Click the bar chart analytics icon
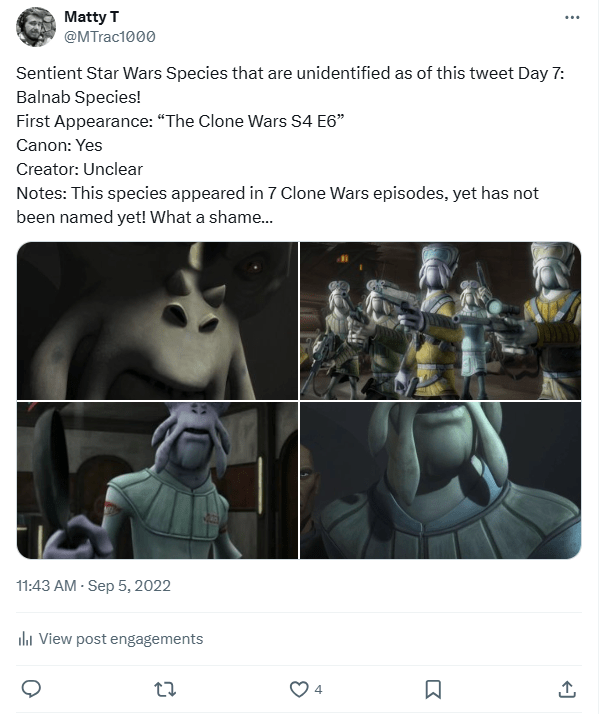The height and width of the screenshot is (714, 599). [x=25, y=639]
